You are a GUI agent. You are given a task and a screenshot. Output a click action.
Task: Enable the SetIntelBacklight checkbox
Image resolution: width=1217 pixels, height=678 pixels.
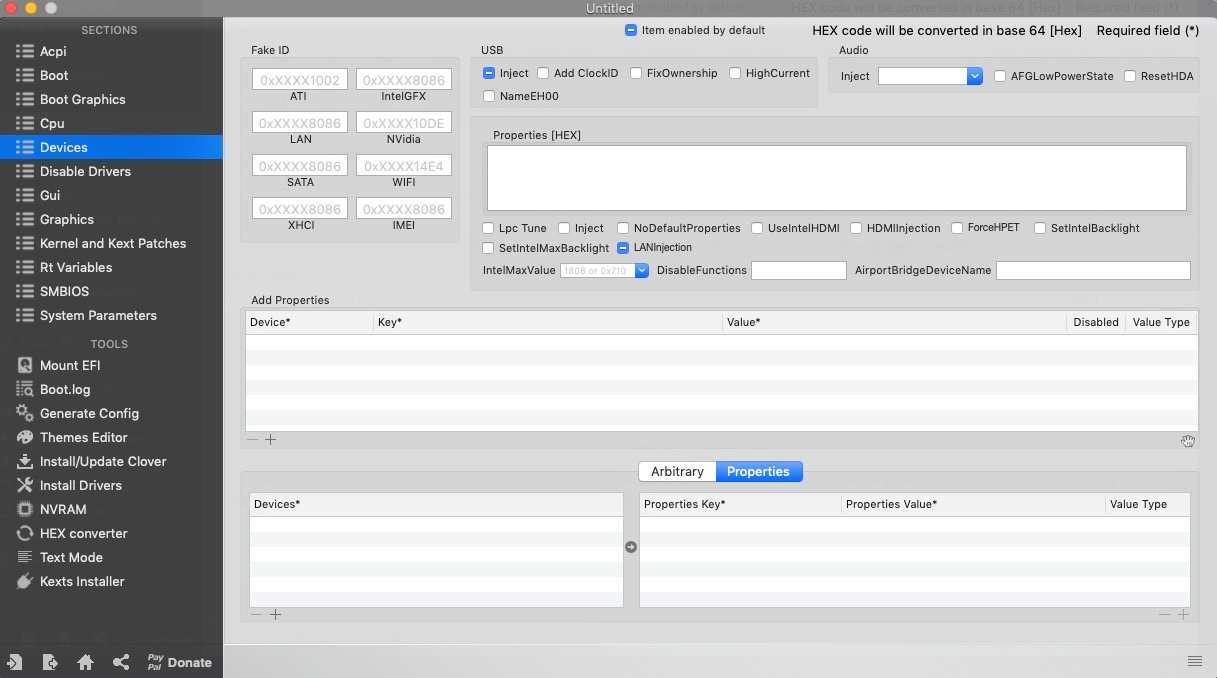[1040, 228]
